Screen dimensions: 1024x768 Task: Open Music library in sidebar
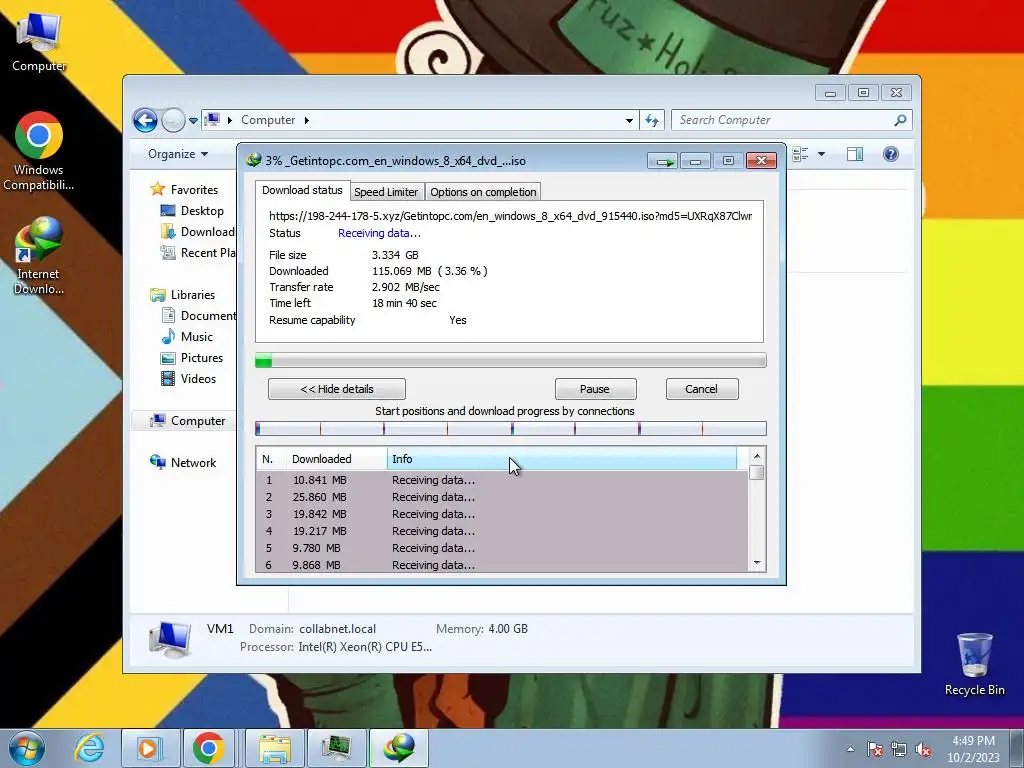[x=187, y=336]
